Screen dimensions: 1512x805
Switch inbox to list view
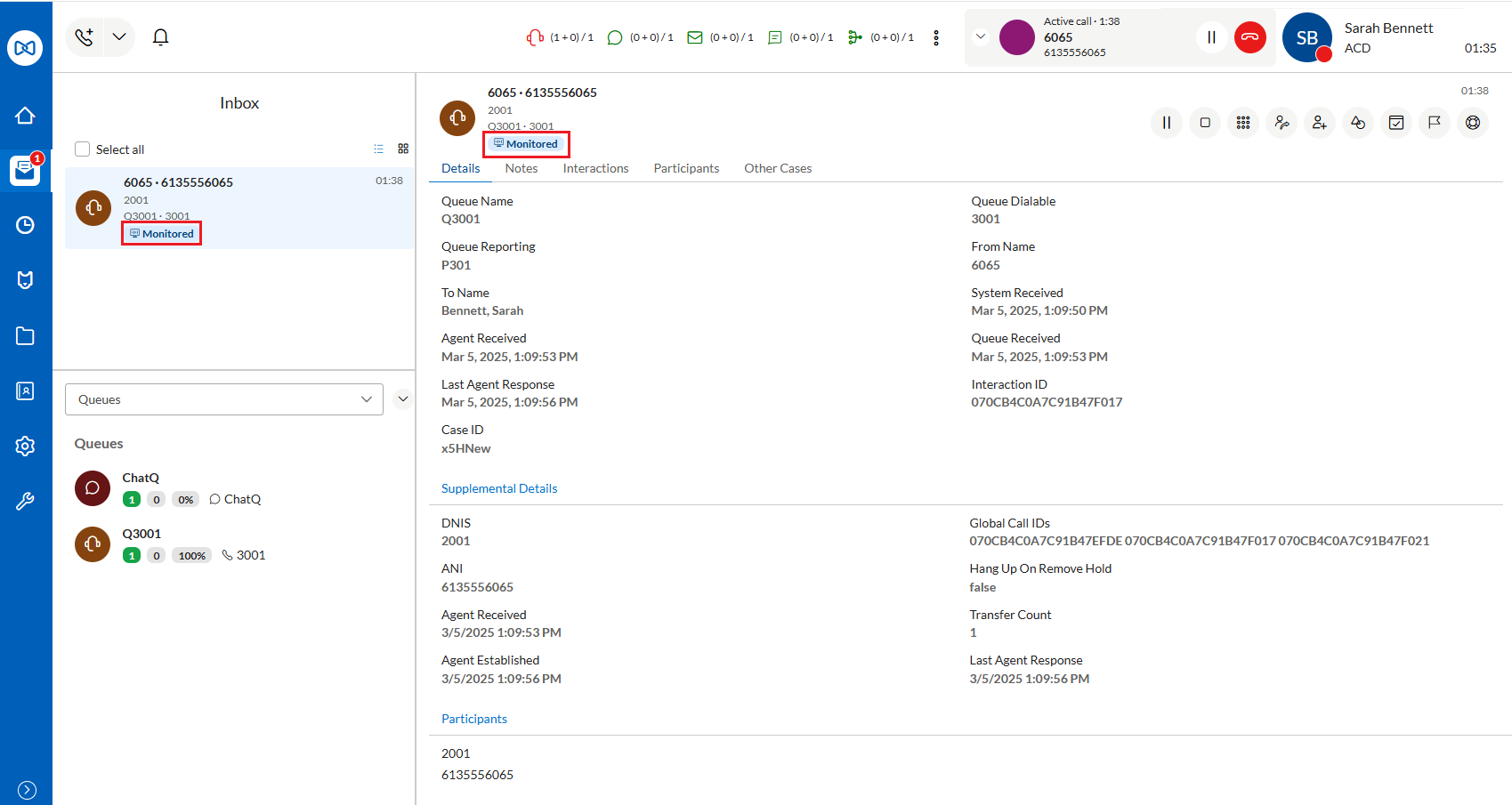[x=378, y=149]
